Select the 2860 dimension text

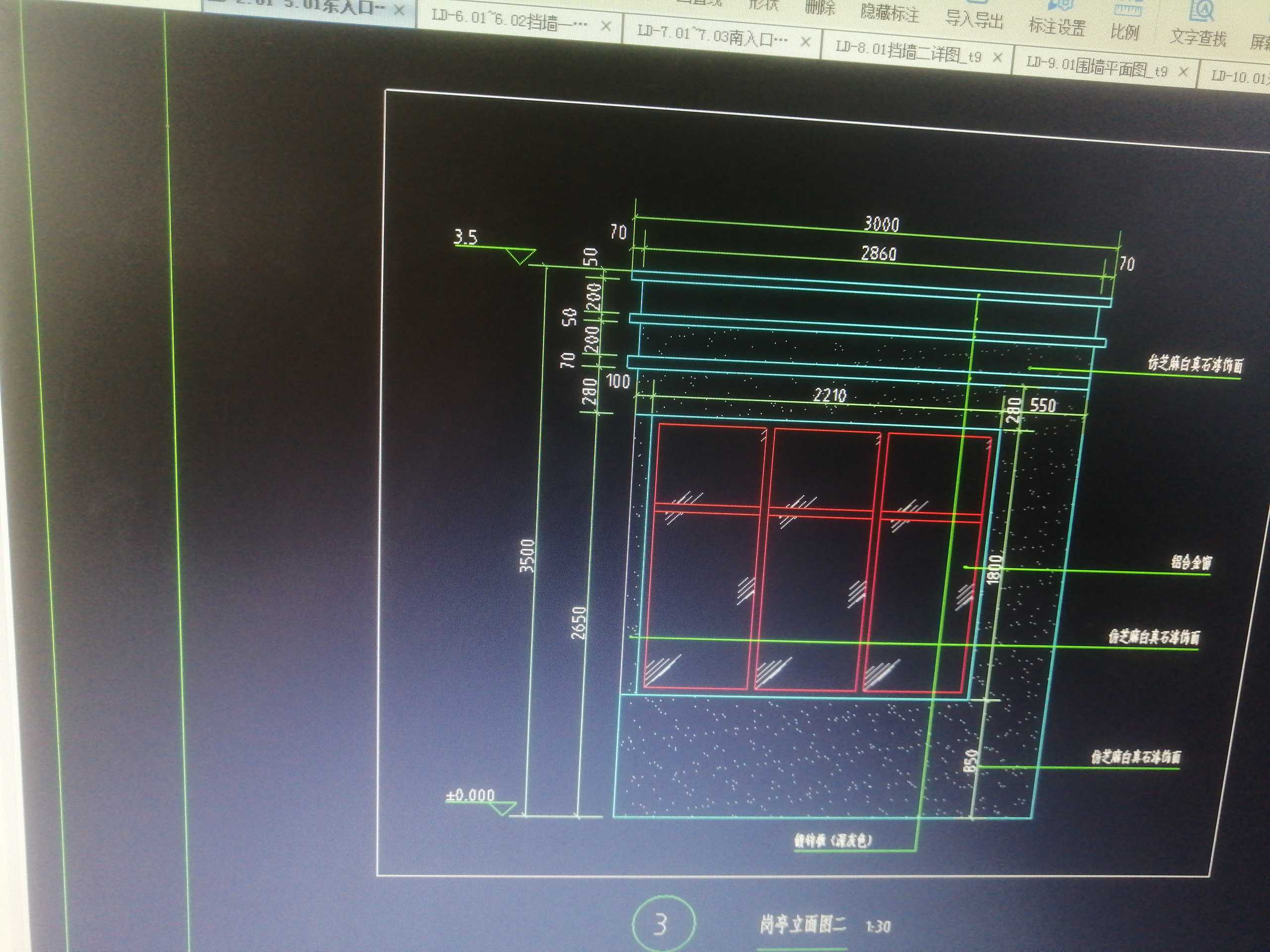click(879, 253)
